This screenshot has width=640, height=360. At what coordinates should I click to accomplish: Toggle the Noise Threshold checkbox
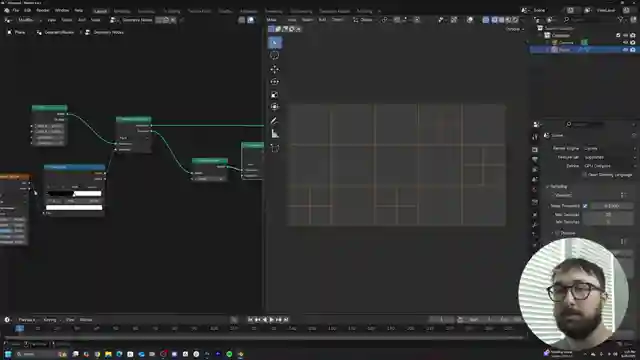pos(585,206)
